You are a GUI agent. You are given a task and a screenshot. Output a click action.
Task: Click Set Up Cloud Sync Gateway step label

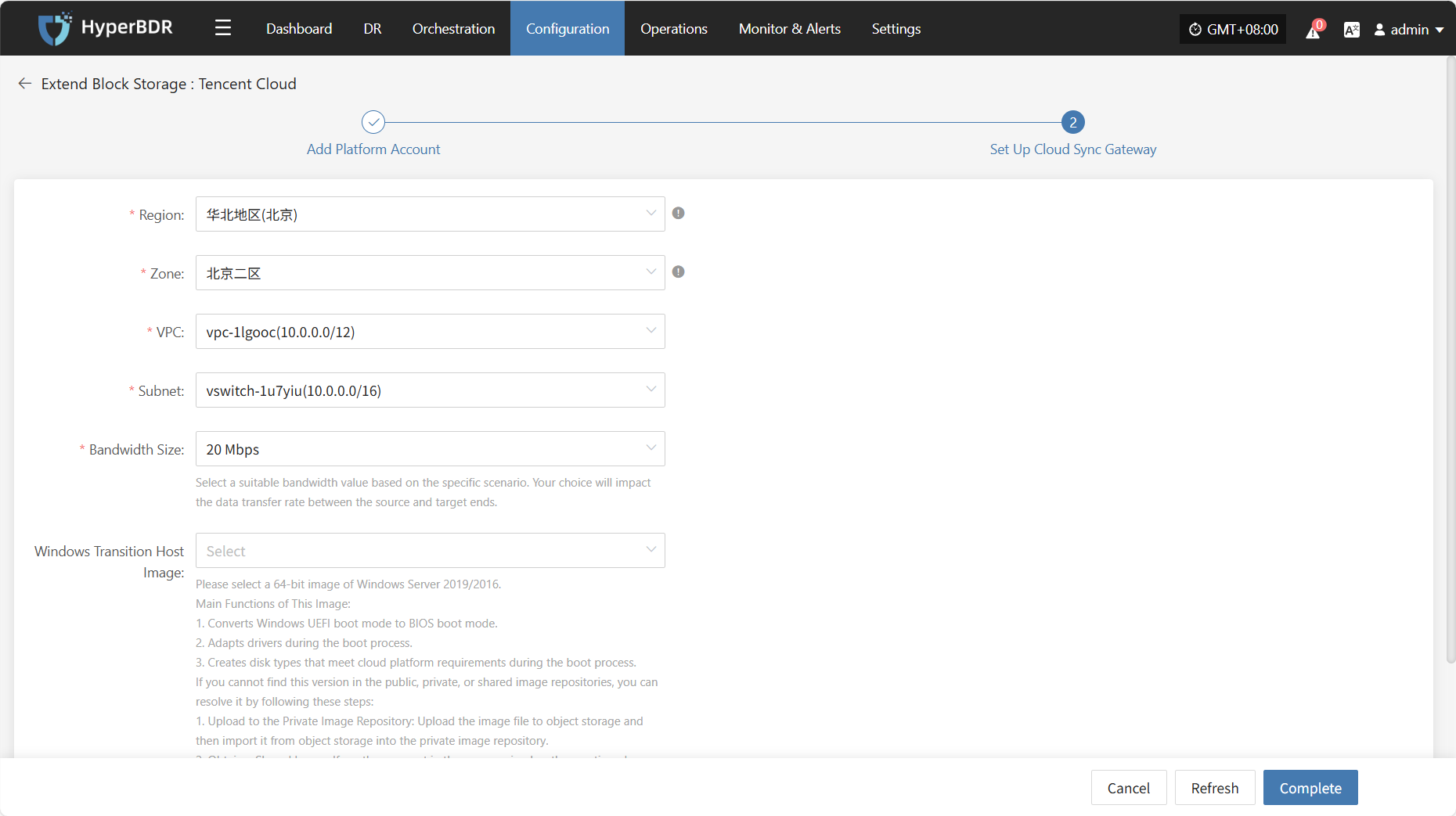(x=1073, y=149)
